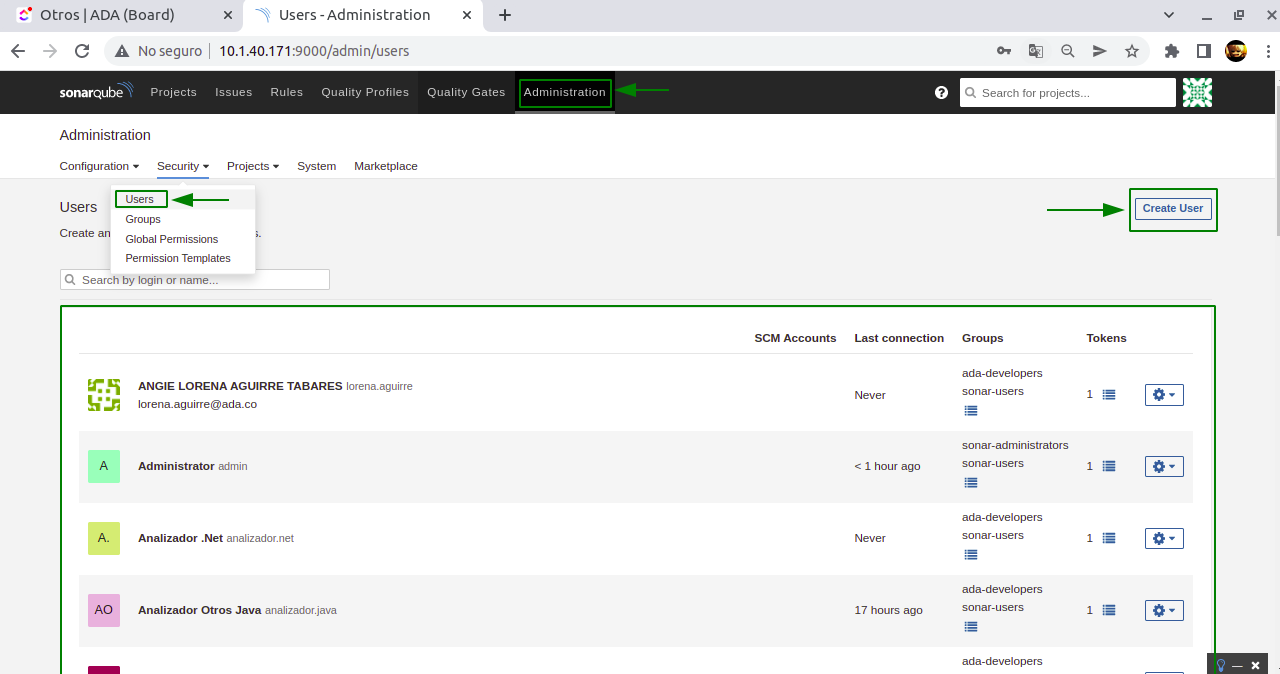This screenshot has width=1280, height=674.
Task: Open token list icon for Administrator
Action: pos(1108,466)
